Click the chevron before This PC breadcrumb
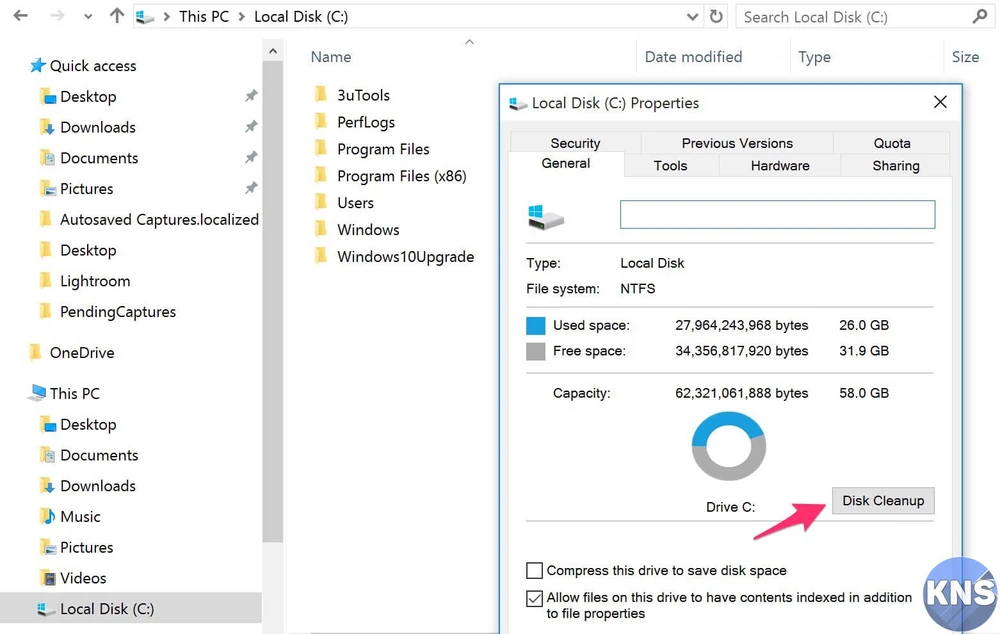The height and width of the screenshot is (634, 1000). coord(166,17)
